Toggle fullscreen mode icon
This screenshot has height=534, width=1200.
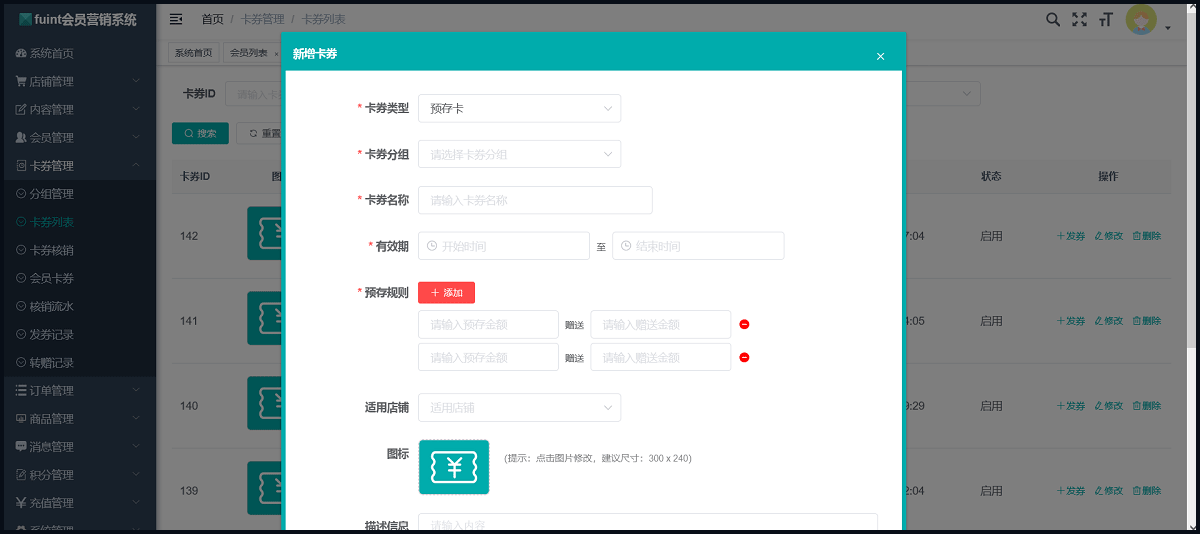click(x=1079, y=19)
